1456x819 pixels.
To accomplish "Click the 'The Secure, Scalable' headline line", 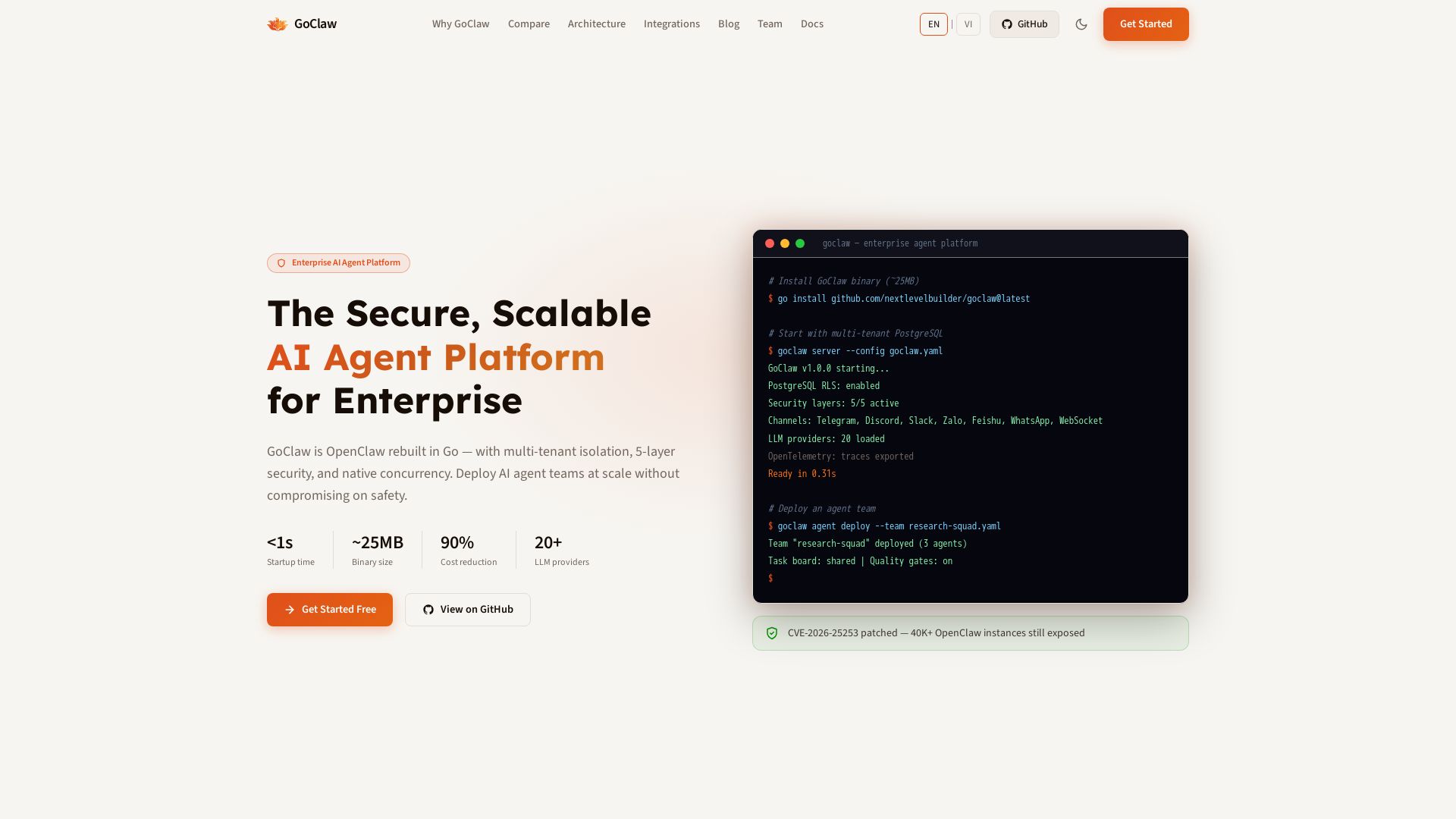I will point(459,313).
